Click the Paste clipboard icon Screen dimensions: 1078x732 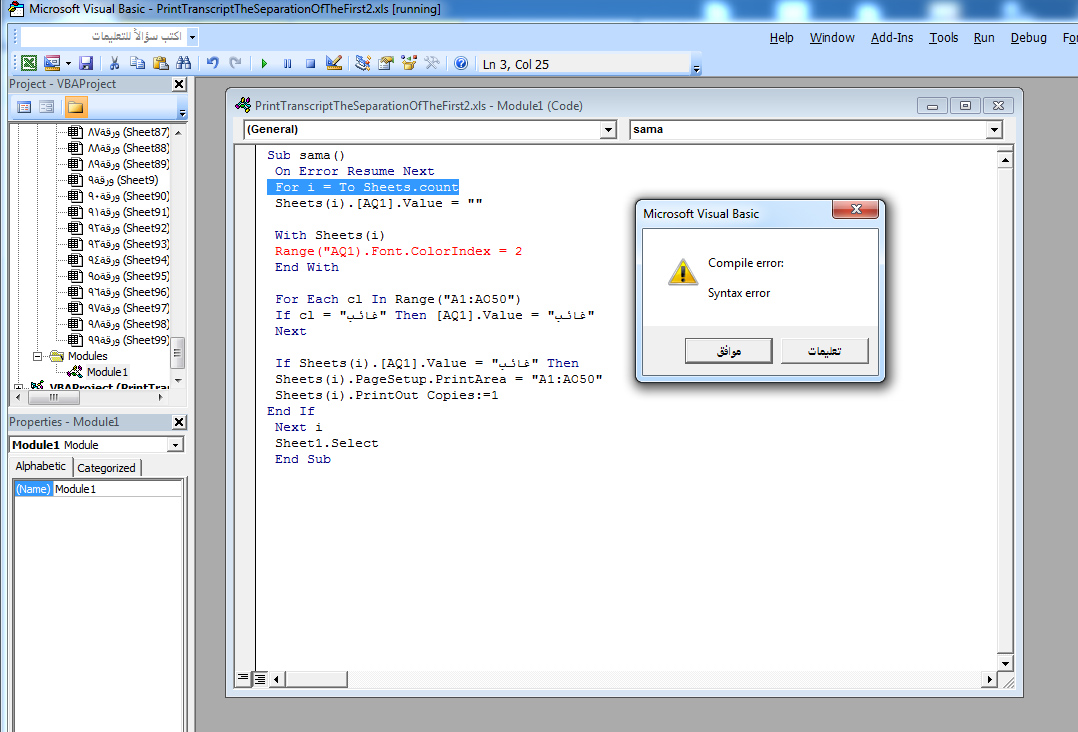click(161, 63)
